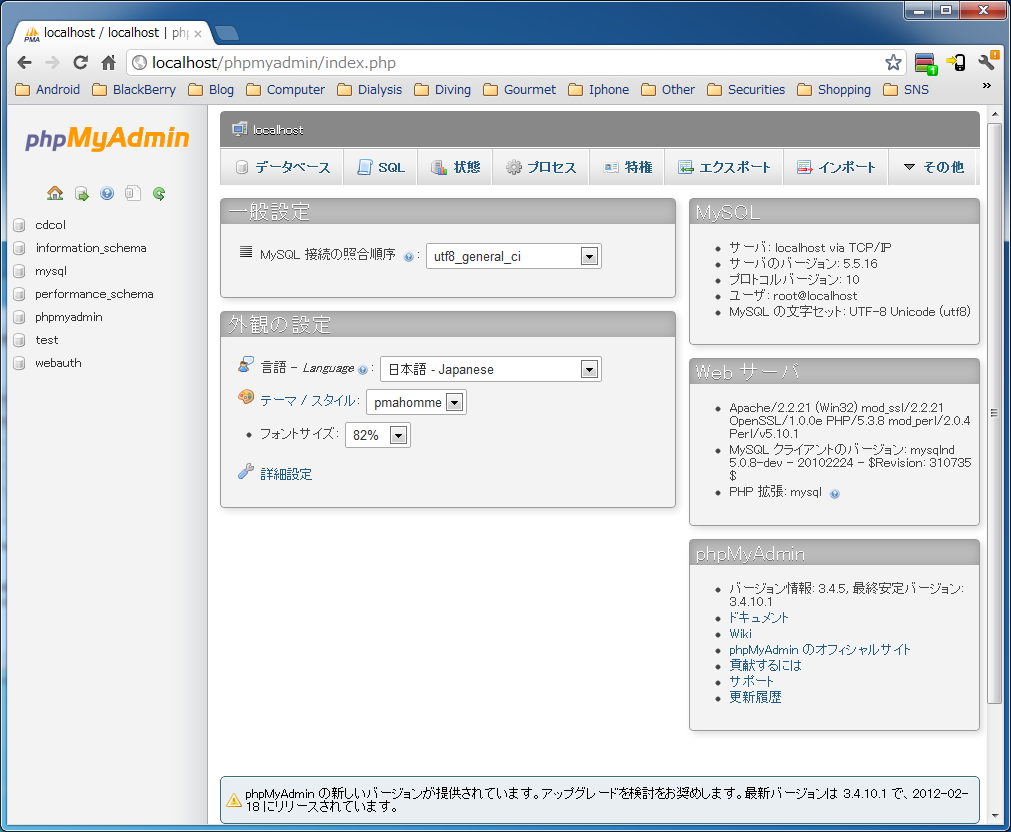The image size is (1011, 832).
Task: Open the font size 82% dropdown
Action: point(378,435)
